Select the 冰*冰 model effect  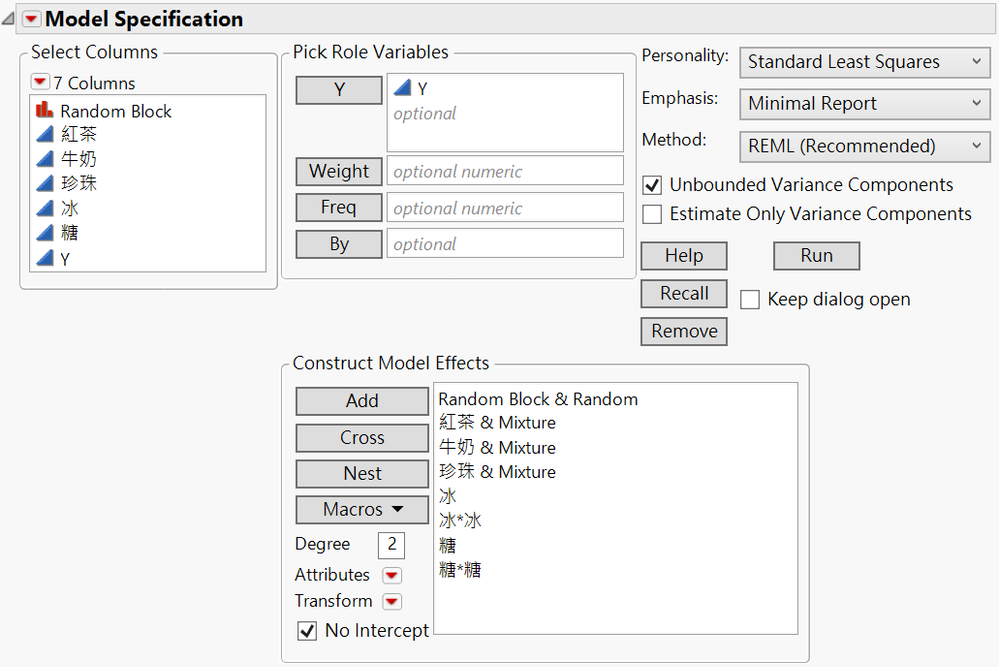click(460, 521)
